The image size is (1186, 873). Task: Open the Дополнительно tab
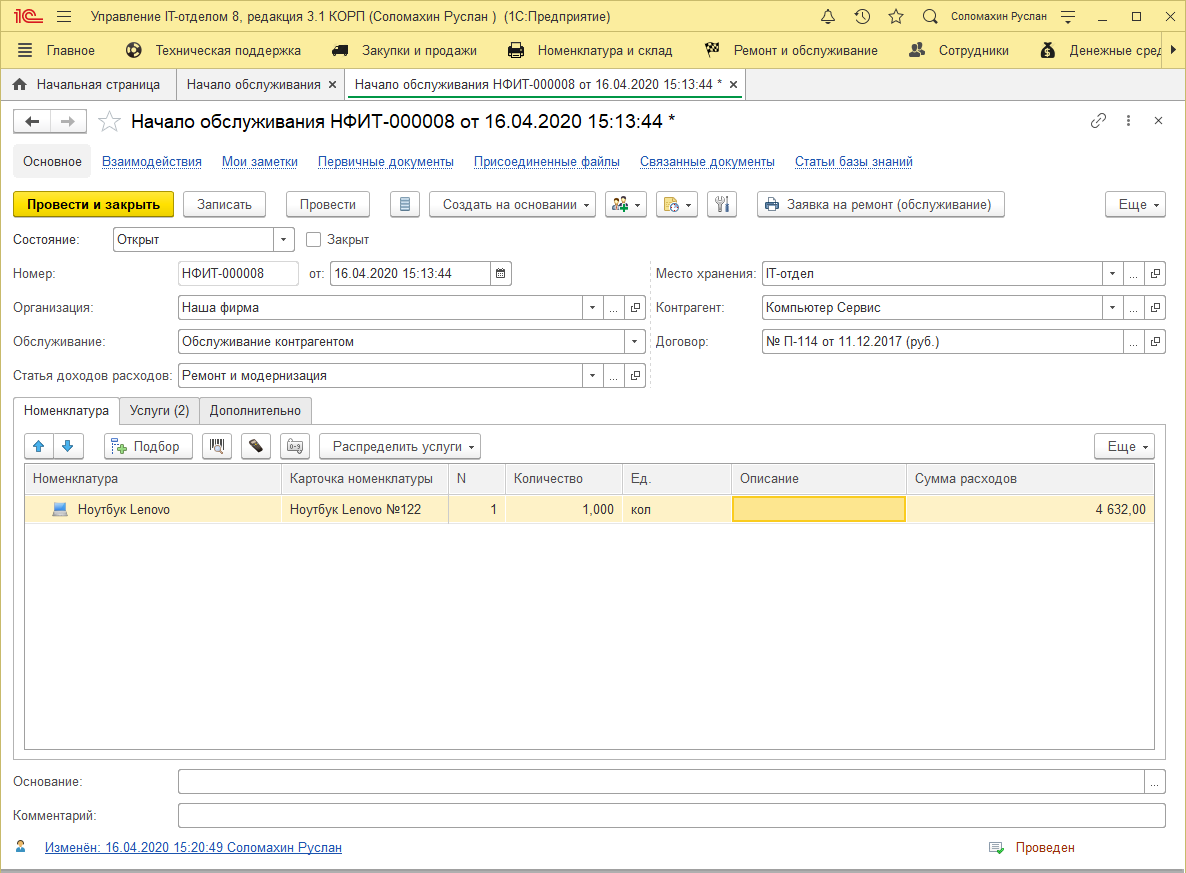tap(255, 410)
